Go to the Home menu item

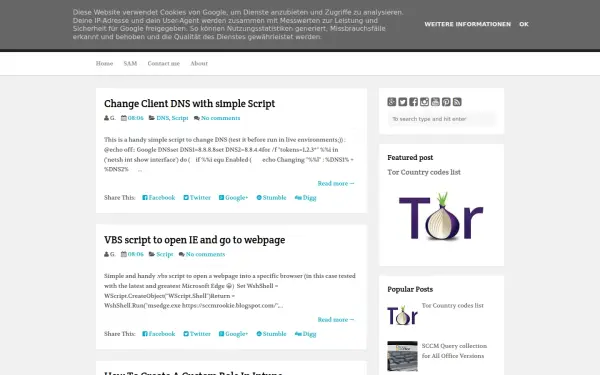(104, 64)
